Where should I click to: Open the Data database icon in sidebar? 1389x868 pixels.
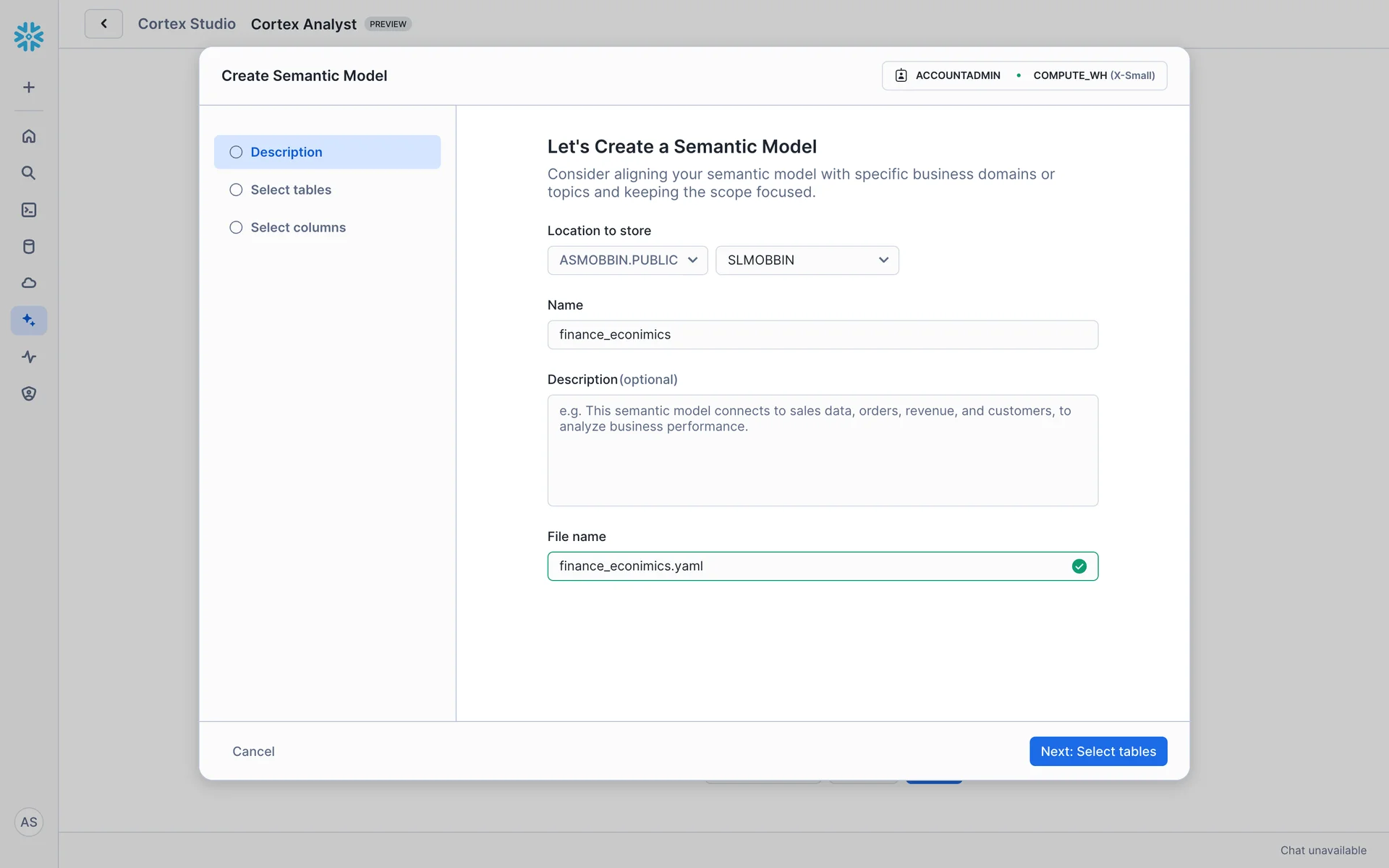[29, 247]
